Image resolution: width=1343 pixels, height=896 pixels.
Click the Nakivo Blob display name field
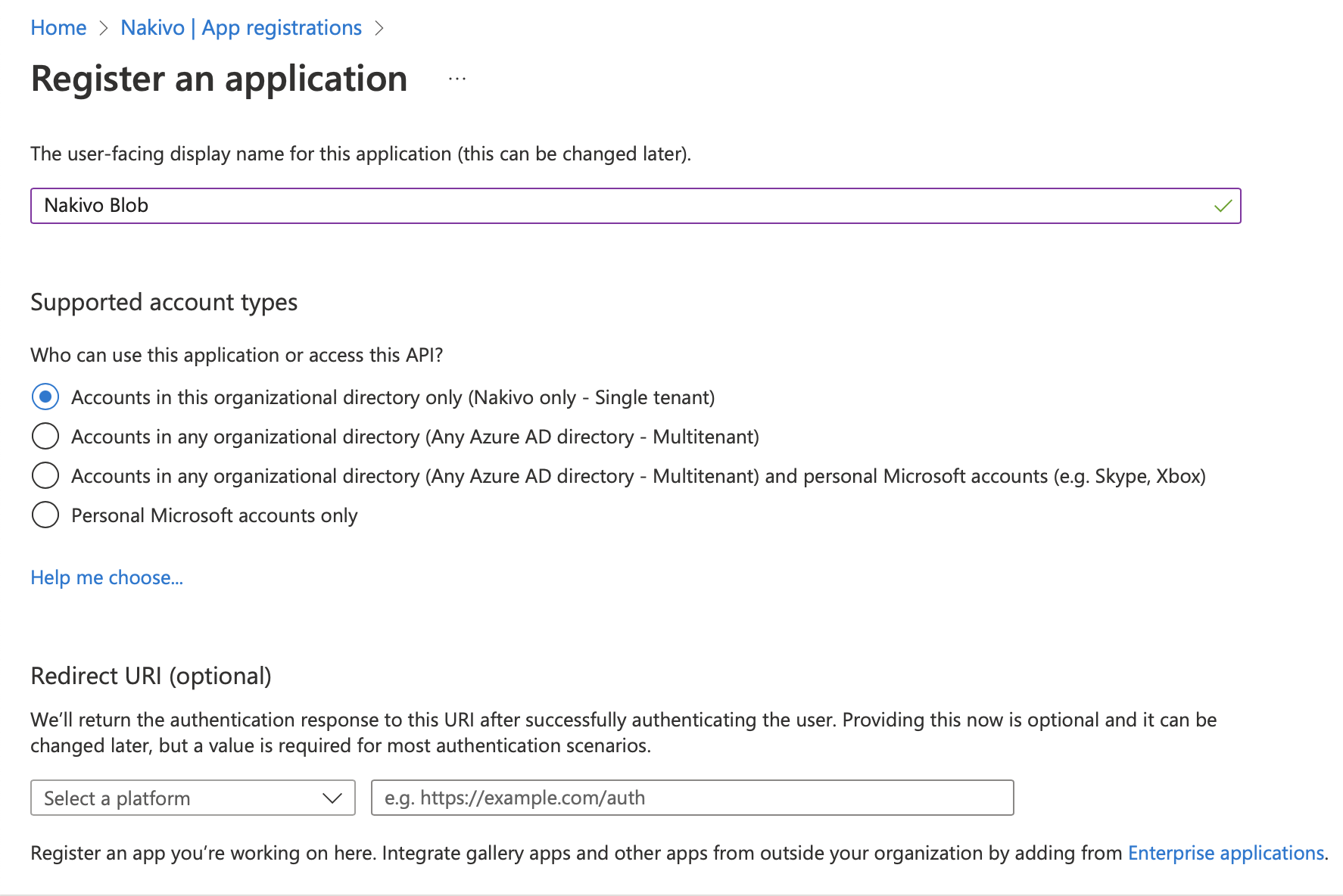click(621, 206)
